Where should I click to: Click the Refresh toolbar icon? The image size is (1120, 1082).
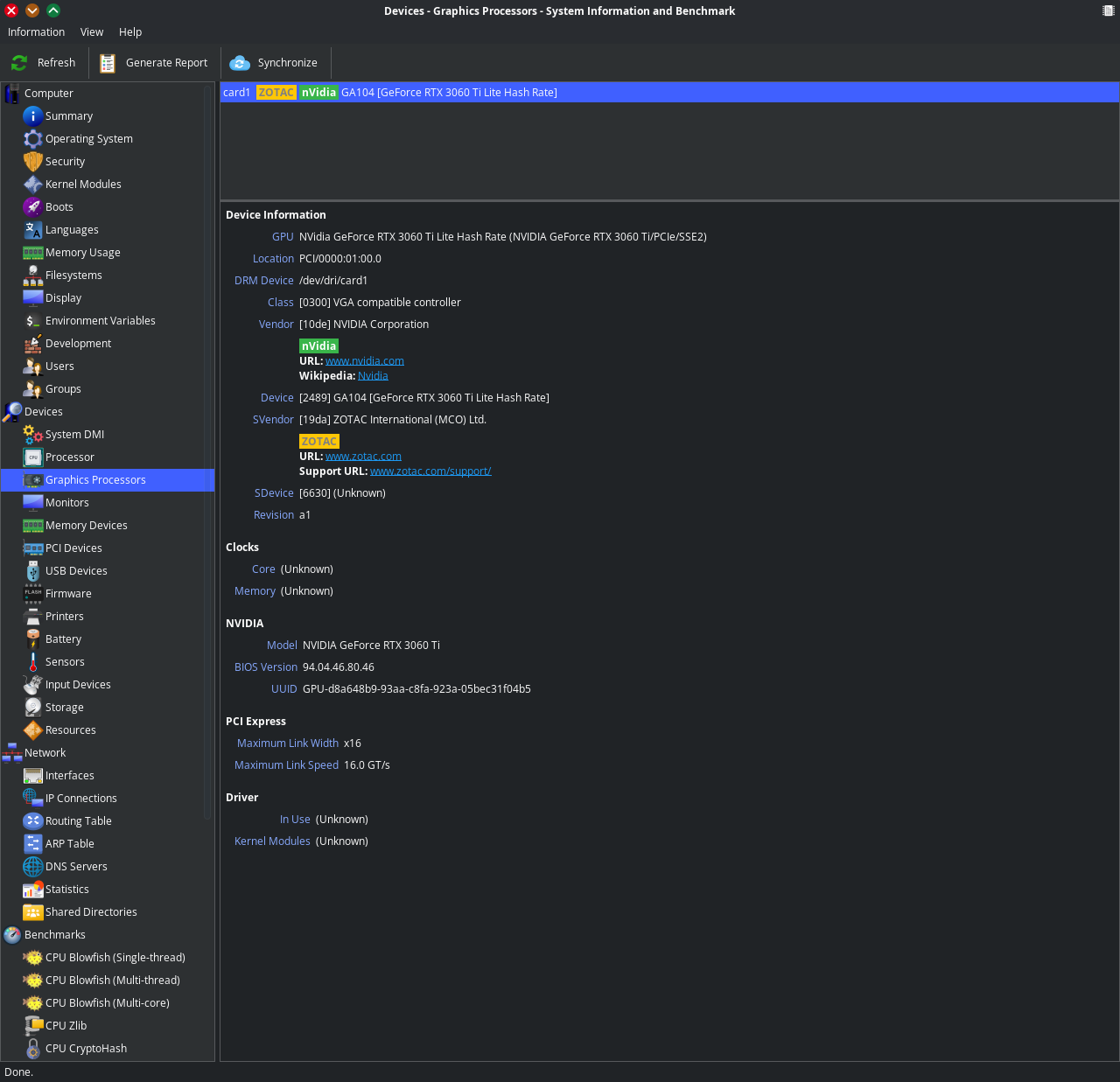[19, 63]
